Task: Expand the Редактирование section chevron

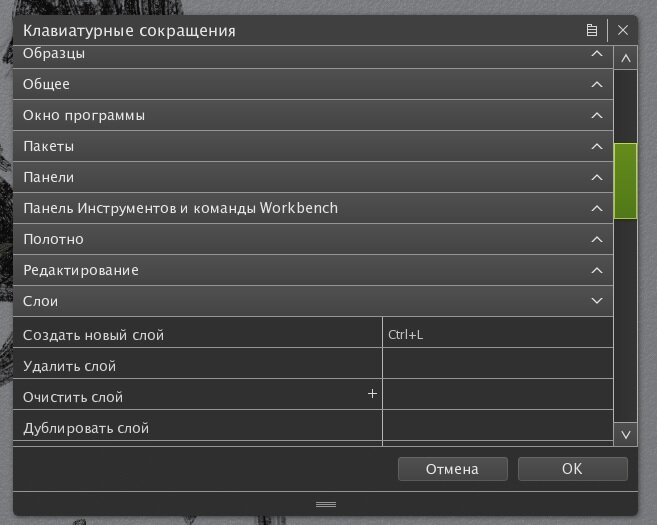Action: (x=597, y=271)
